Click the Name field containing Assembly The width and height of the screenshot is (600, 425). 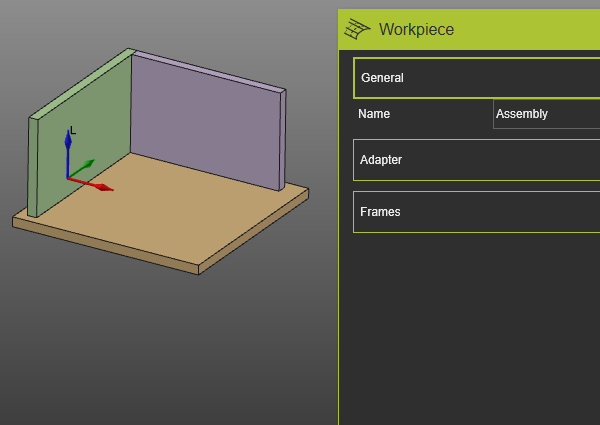546,114
